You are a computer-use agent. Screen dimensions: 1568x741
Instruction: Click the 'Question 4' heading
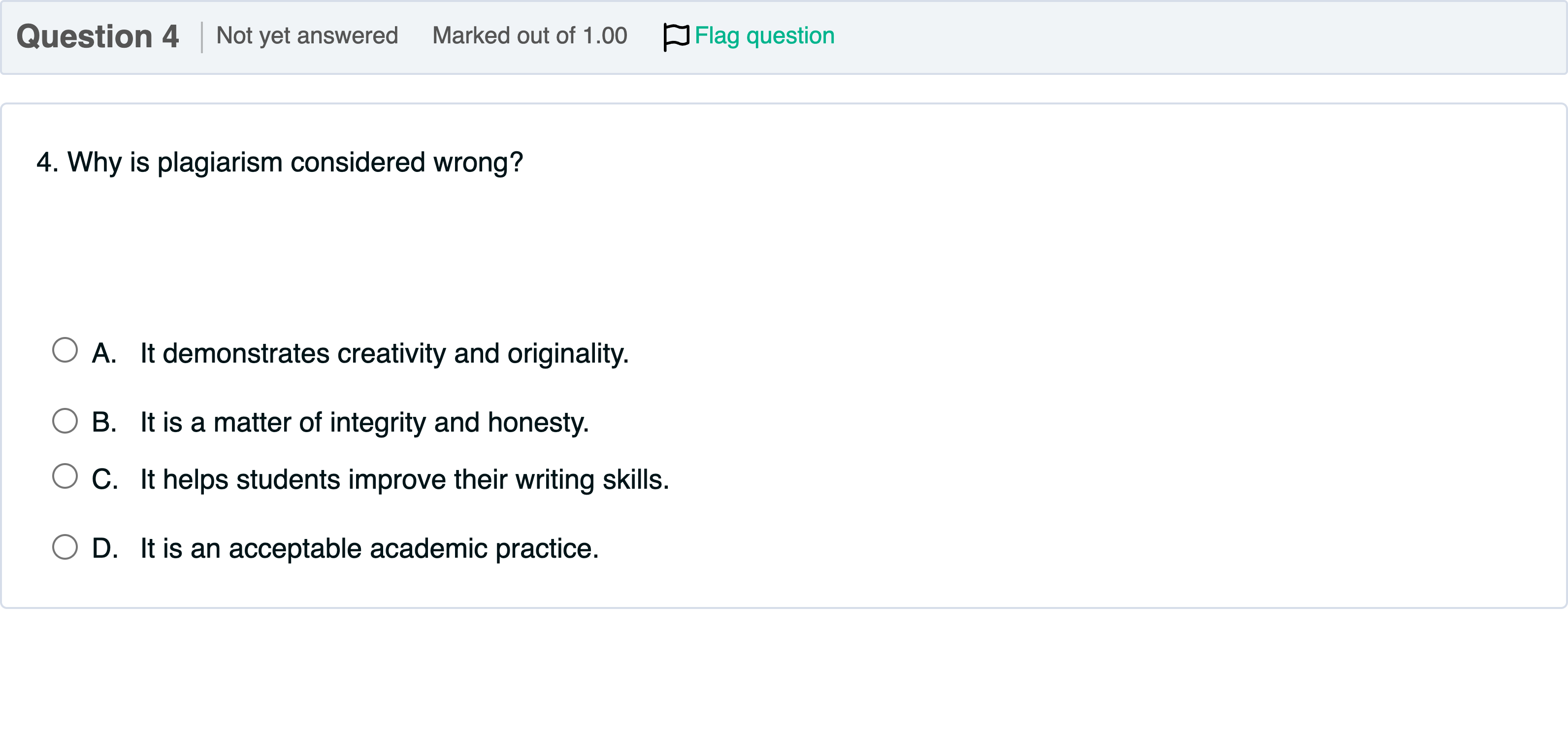98,36
